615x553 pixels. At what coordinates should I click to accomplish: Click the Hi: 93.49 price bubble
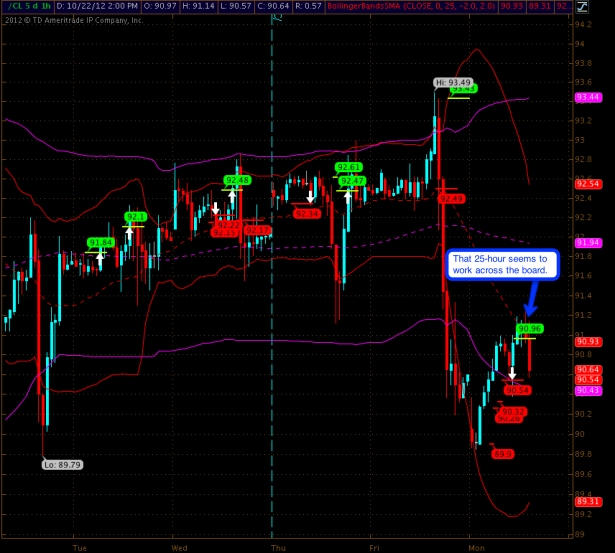(453, 82)
